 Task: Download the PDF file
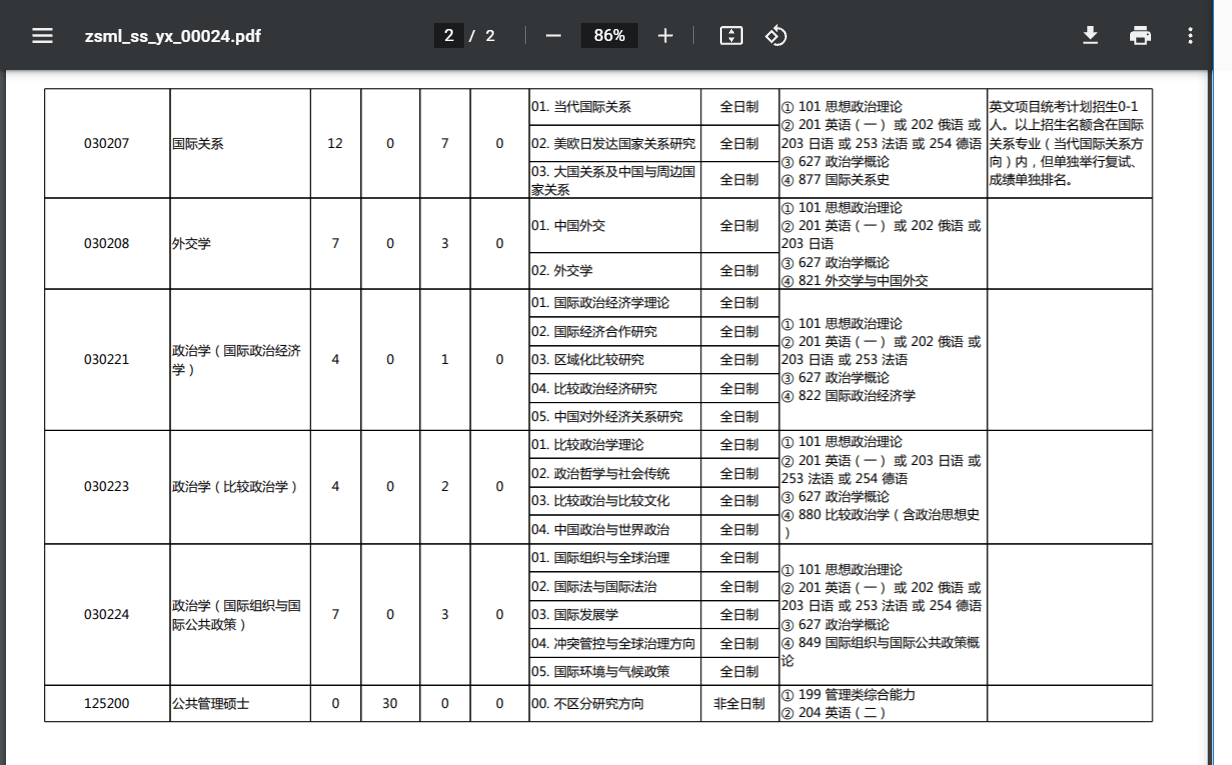1090,36
